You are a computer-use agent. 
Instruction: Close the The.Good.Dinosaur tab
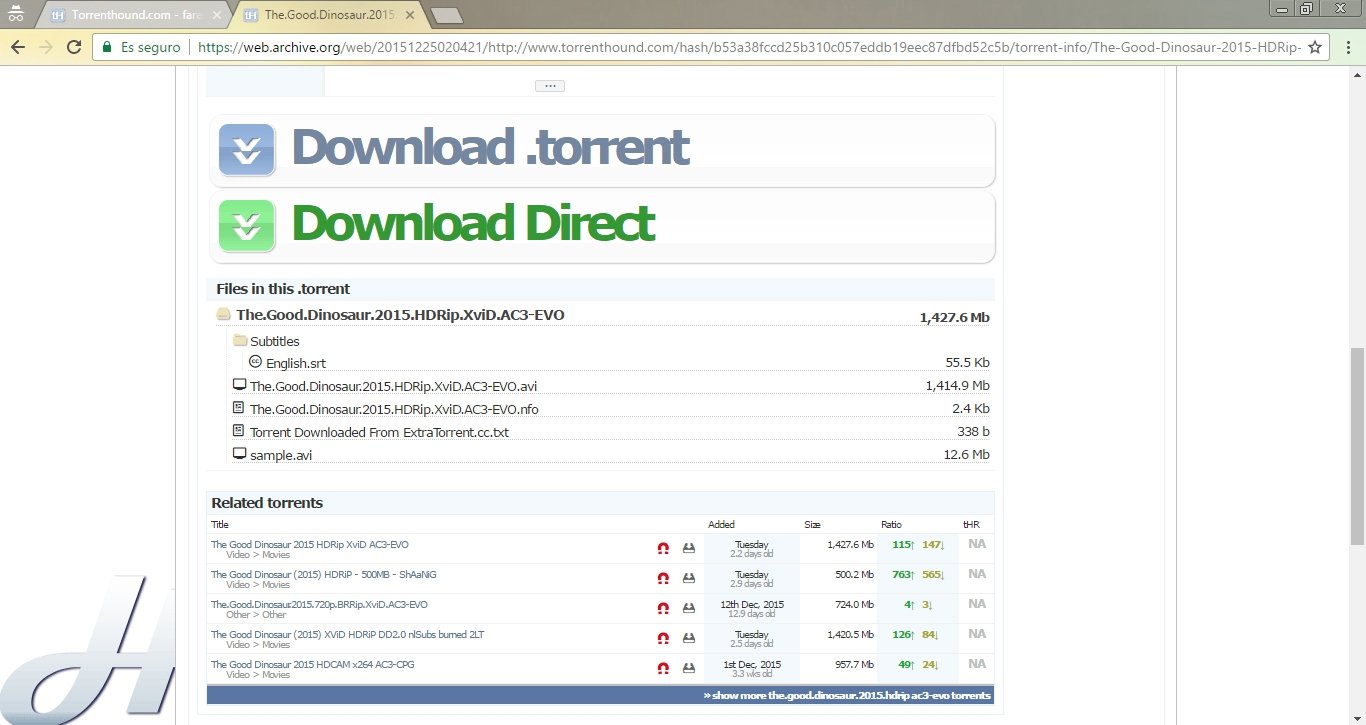coord(410,15)
